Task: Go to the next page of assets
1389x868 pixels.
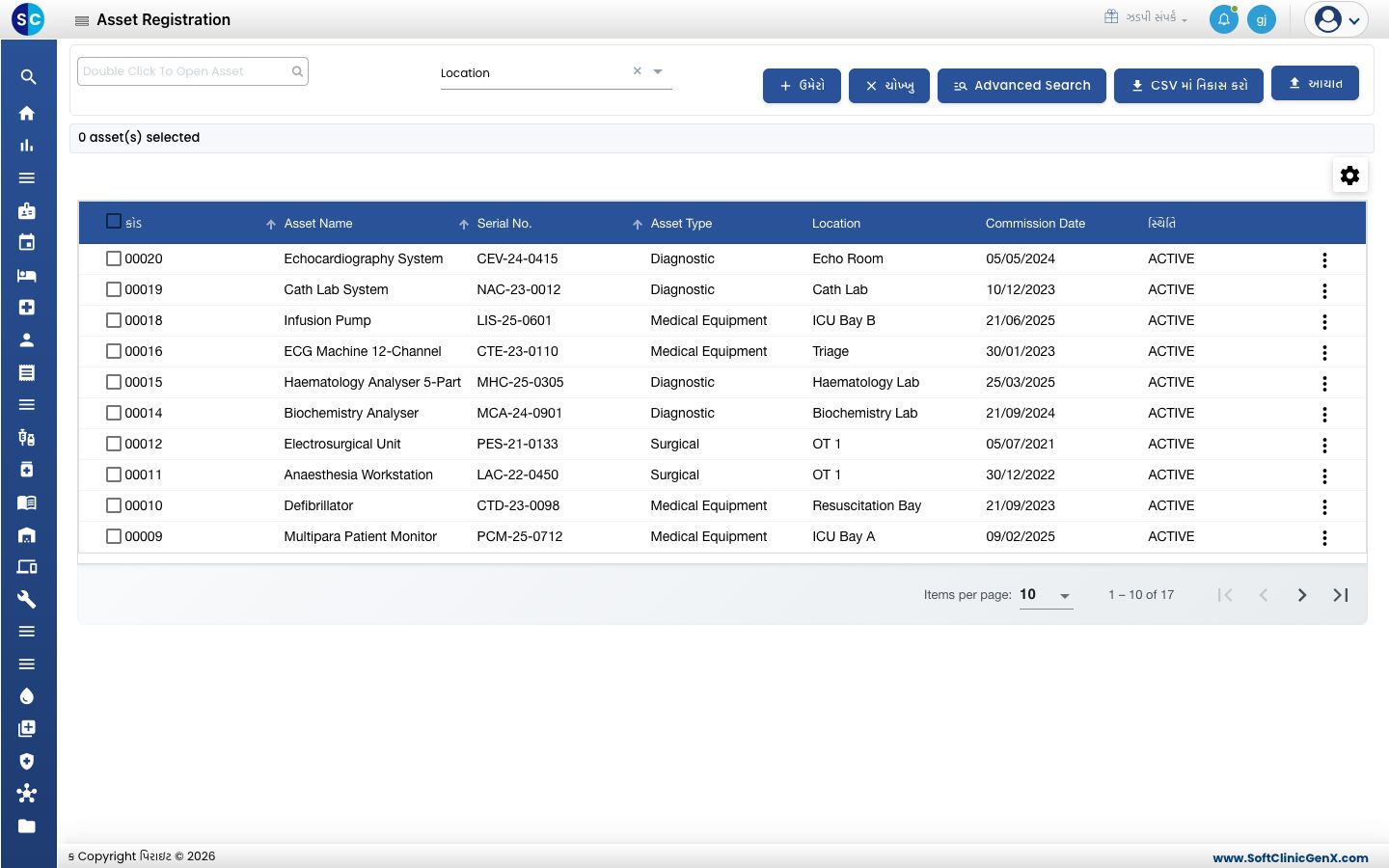Action: click(1302, 595)
